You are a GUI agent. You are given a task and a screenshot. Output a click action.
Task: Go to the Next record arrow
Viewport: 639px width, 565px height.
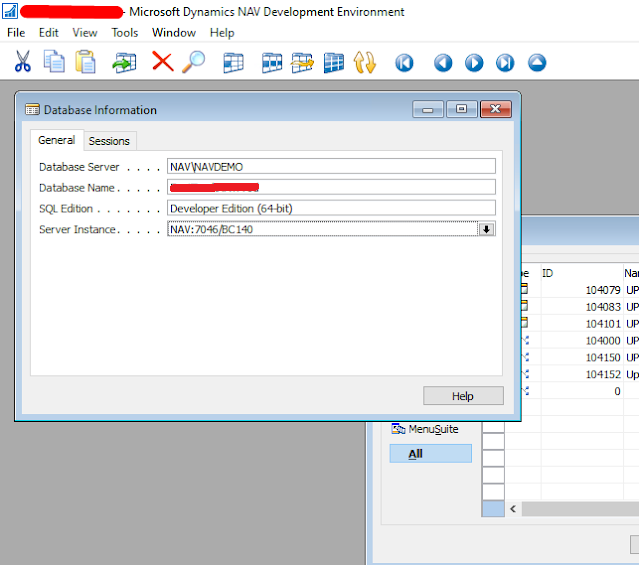click(474, 63)
